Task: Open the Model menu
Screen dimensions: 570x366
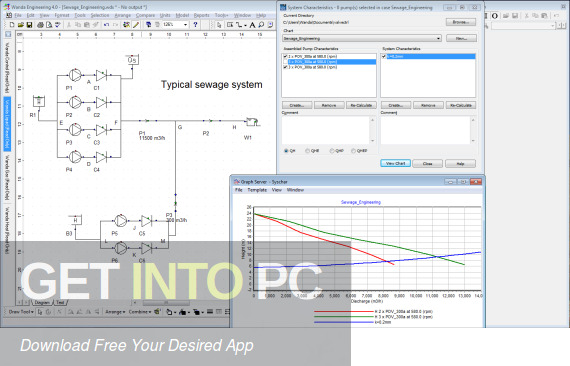Action: (182, 16)
